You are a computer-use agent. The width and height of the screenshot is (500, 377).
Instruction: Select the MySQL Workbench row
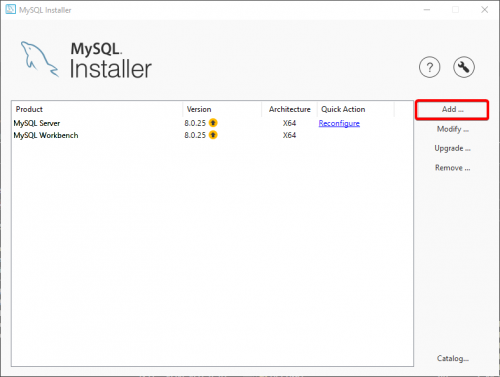tap(212, 135)
